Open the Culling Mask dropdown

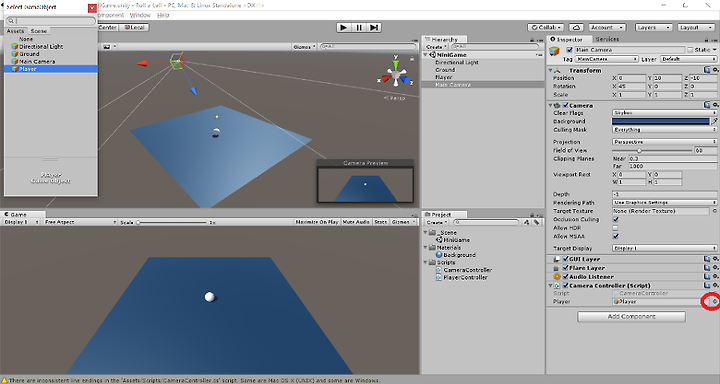click(x=664, y=130)
